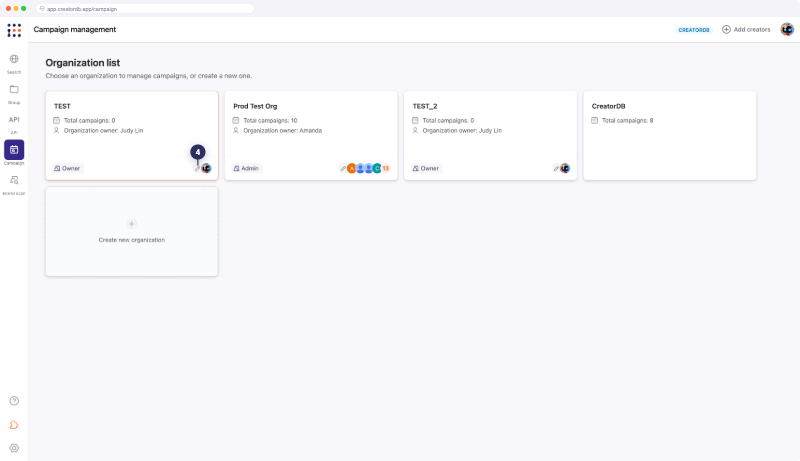Screen dimensions: 800x461
Task: Click the 'Organization list' heading
Action: (83, 63)
